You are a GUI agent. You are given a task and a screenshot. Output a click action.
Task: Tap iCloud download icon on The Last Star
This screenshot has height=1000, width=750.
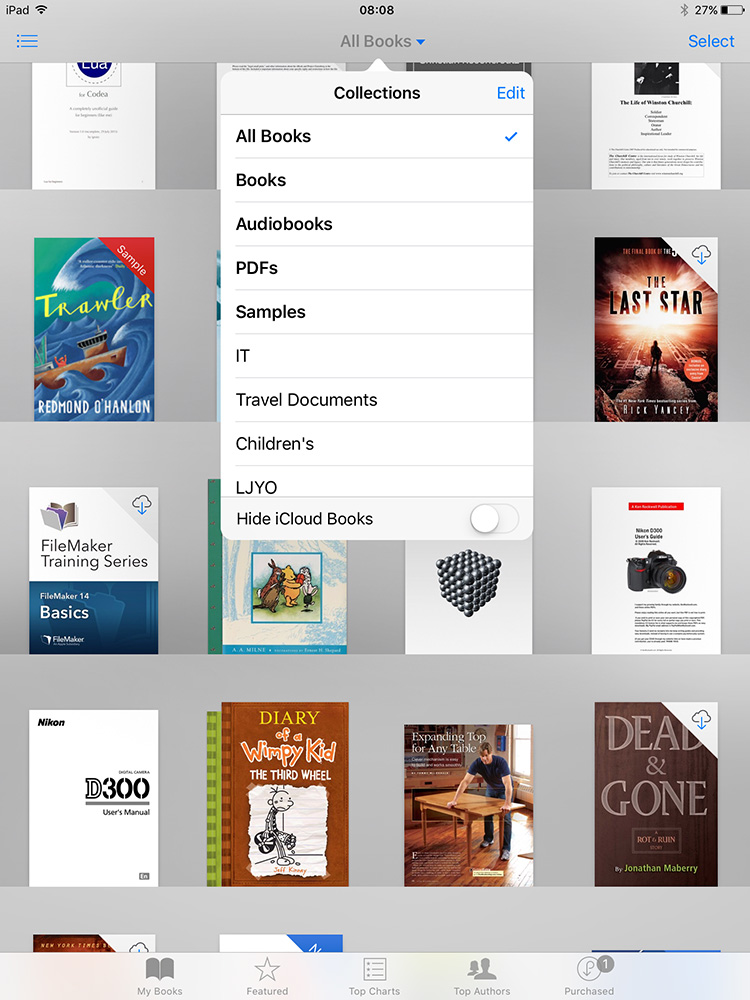pos(701,256)
